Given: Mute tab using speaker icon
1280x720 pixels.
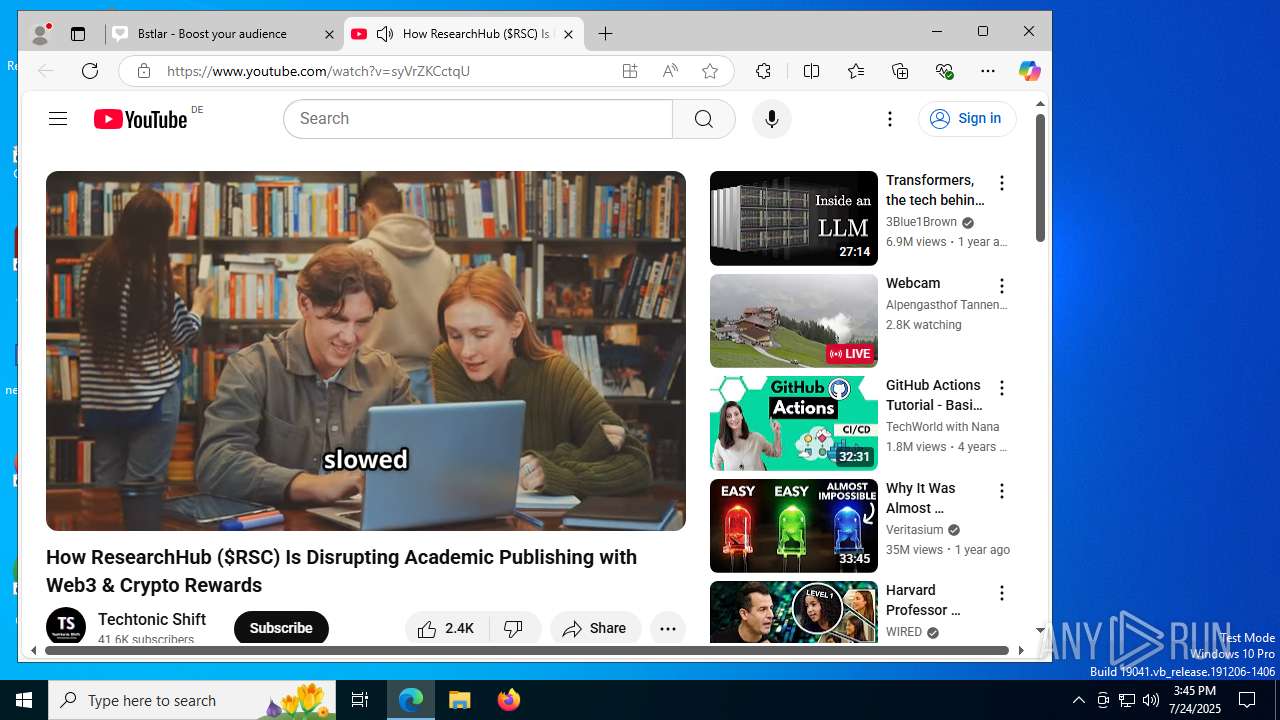Looking at the screenshot, I should point(385,34).
